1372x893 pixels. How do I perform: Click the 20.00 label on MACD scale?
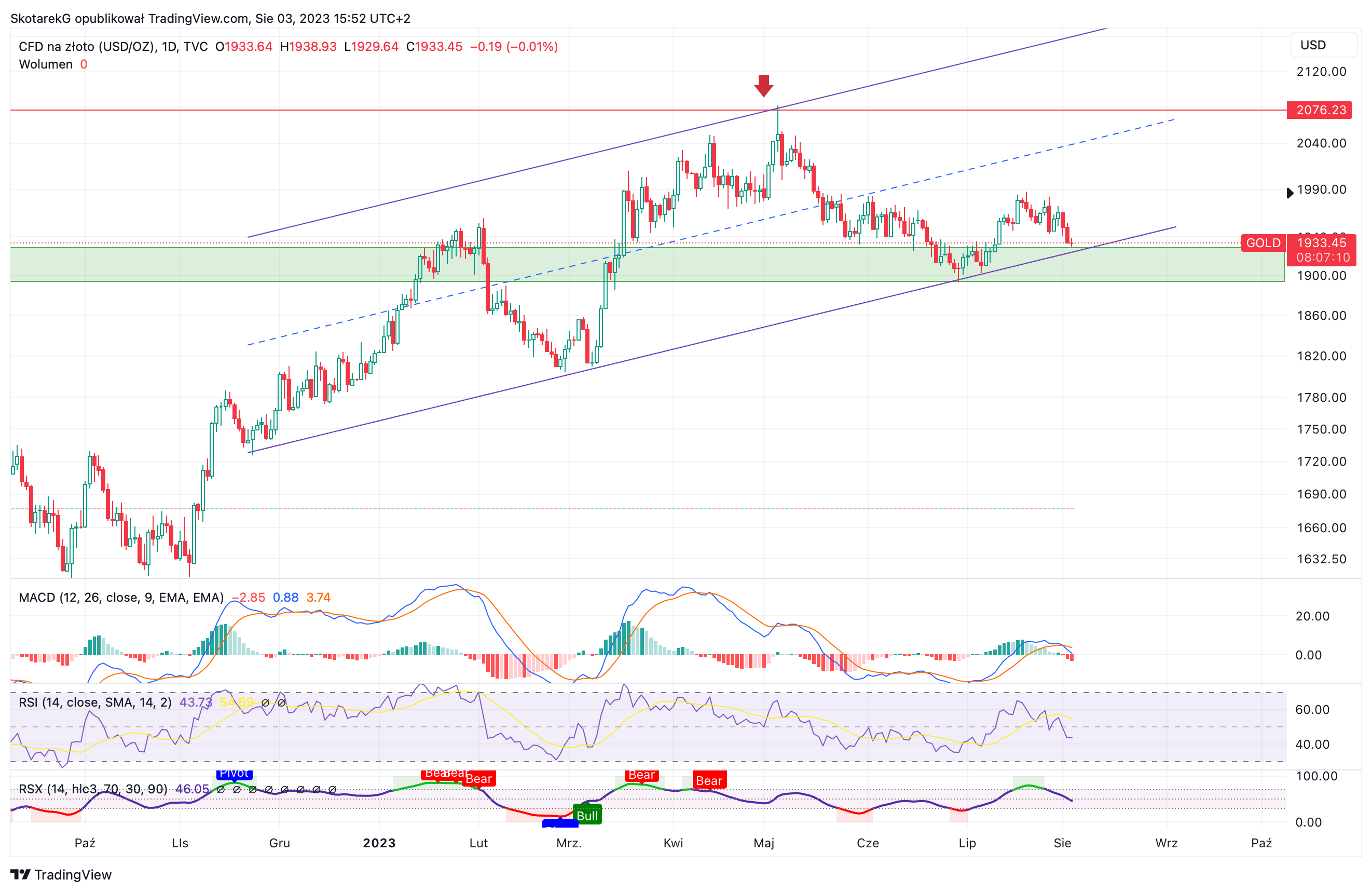click(x=1312, y=616)
